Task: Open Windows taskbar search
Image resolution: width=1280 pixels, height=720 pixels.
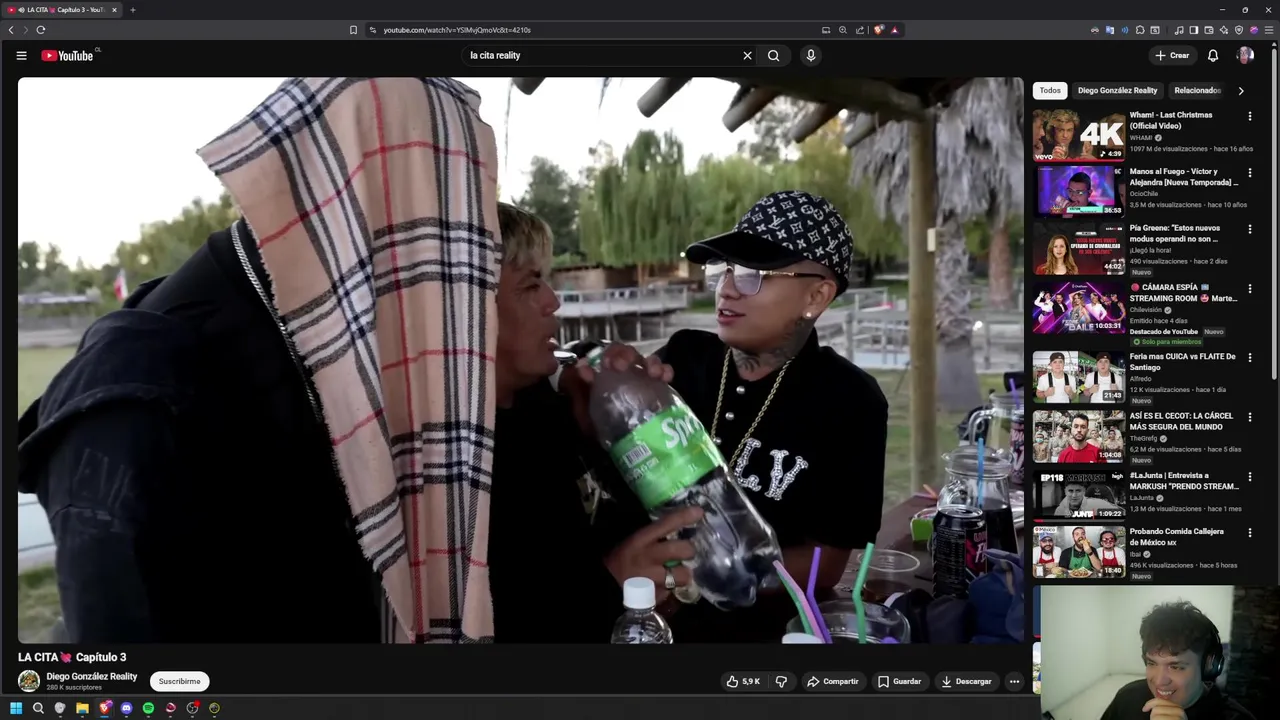Action: 38,708
